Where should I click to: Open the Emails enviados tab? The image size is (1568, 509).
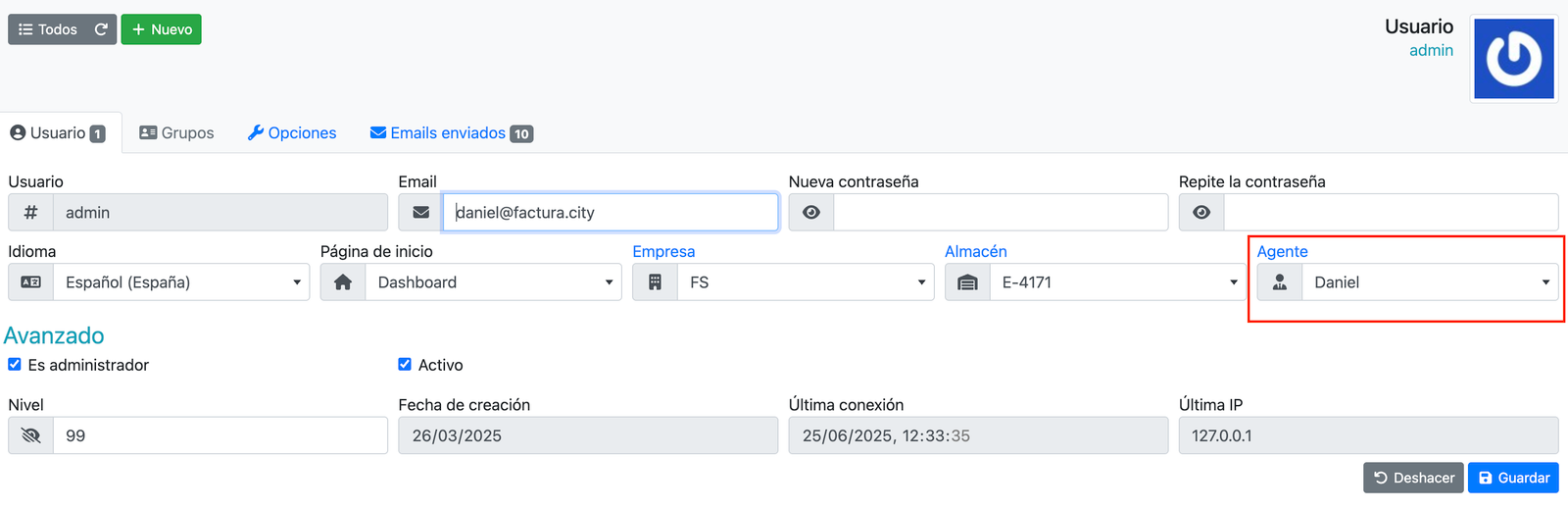pyautogui.click(x=452, y=133)
